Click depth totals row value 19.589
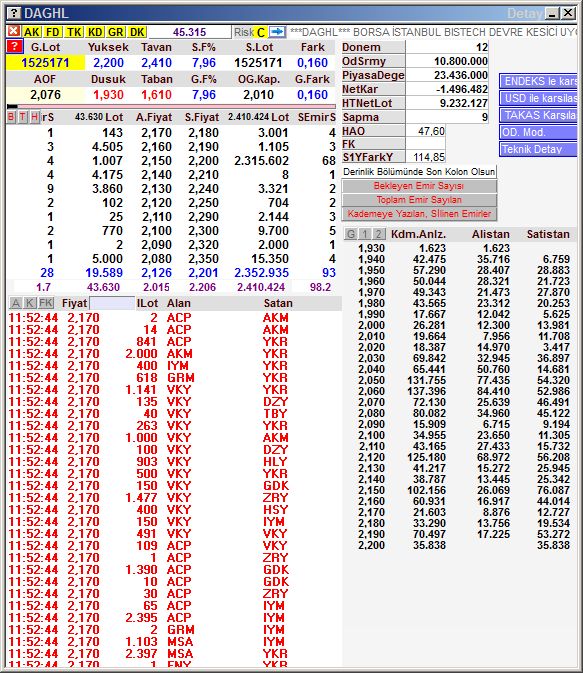 click(x=104, y=273)
